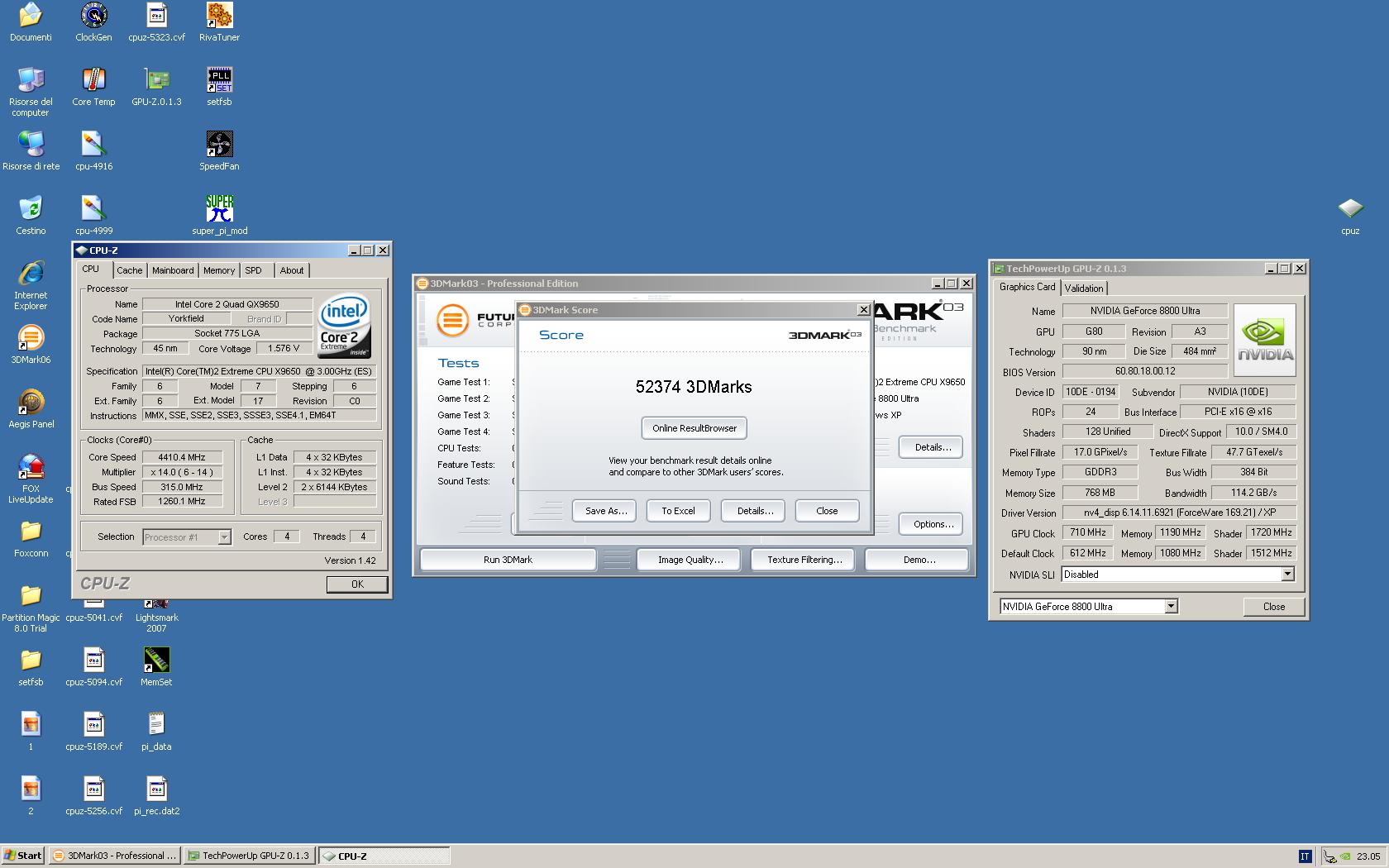
Task: Switch to CPU-Z About tab
Action: (x=292, y=270)
